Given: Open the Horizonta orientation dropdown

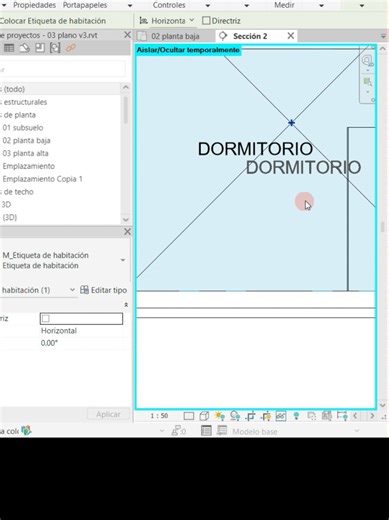Looking at the screenshot, I should (192, 20).
